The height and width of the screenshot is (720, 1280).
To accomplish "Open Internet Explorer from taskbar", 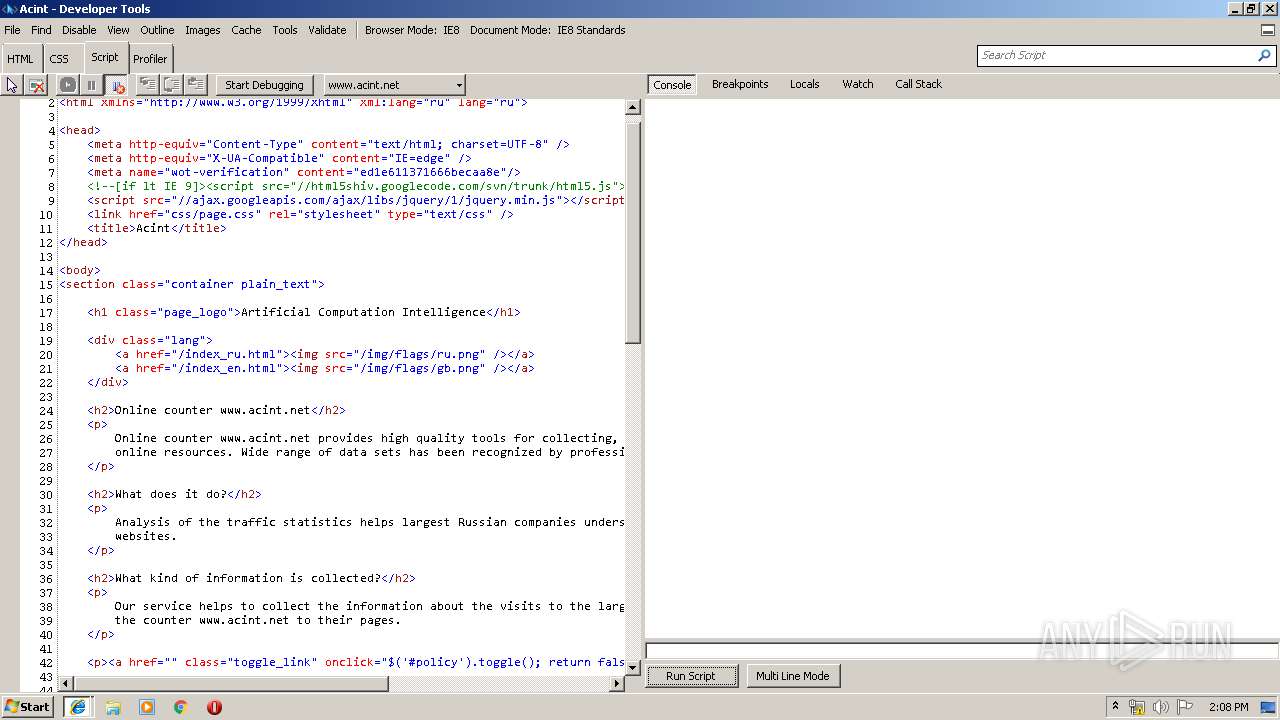I will (x=78, y=707).
